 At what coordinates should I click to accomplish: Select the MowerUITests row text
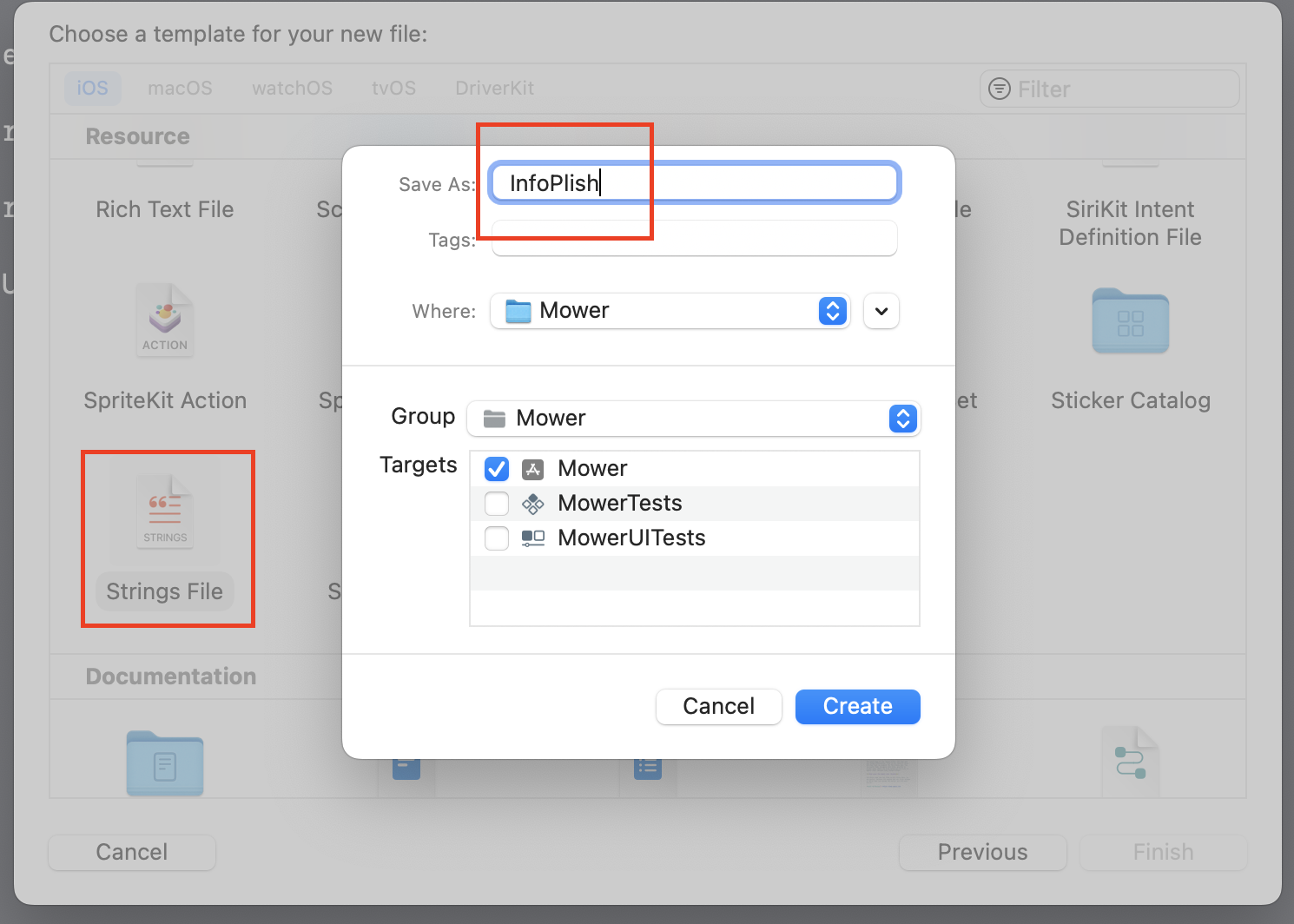(x=631, y=538)
